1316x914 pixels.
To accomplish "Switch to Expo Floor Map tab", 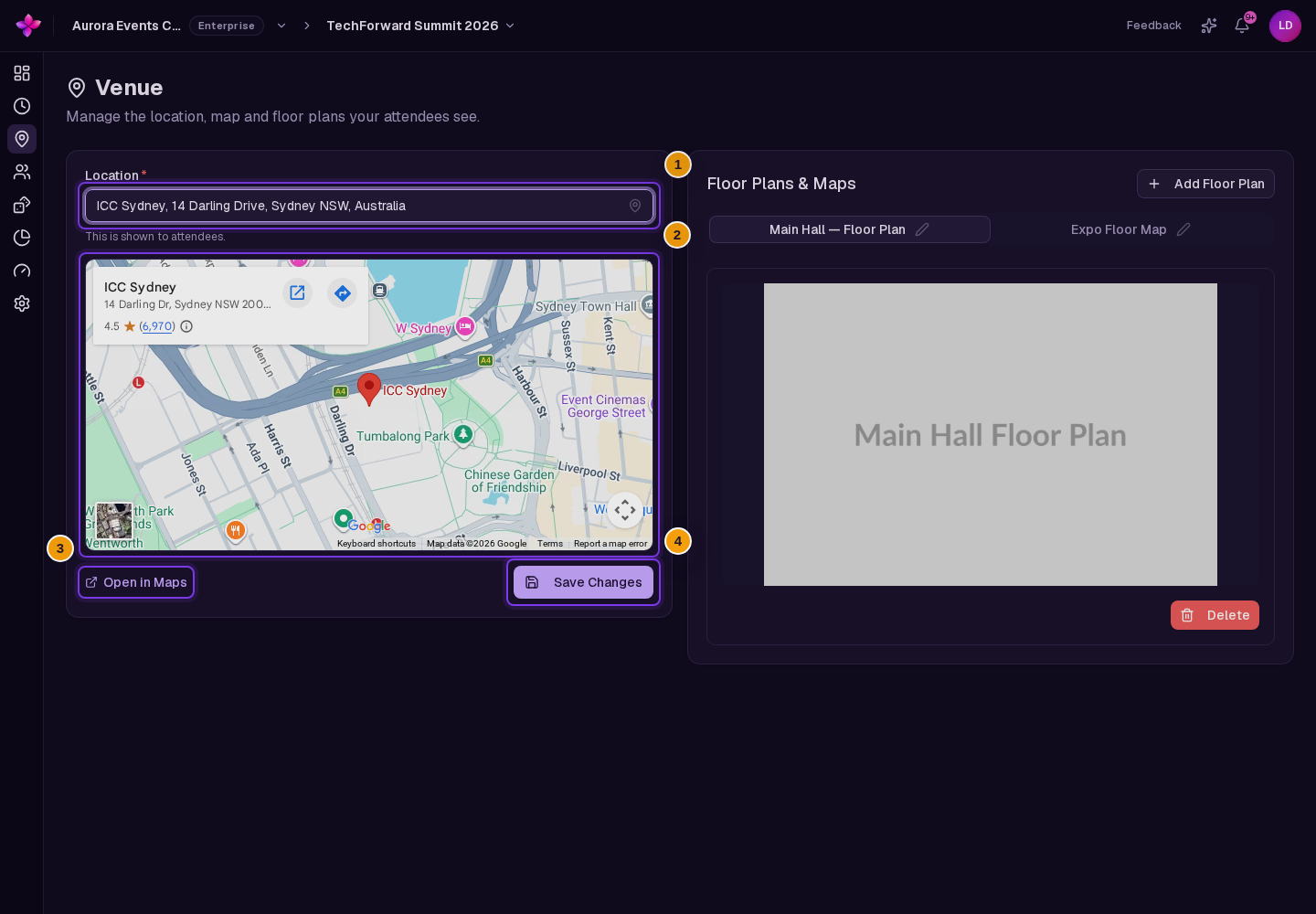I will point(1131,229).
